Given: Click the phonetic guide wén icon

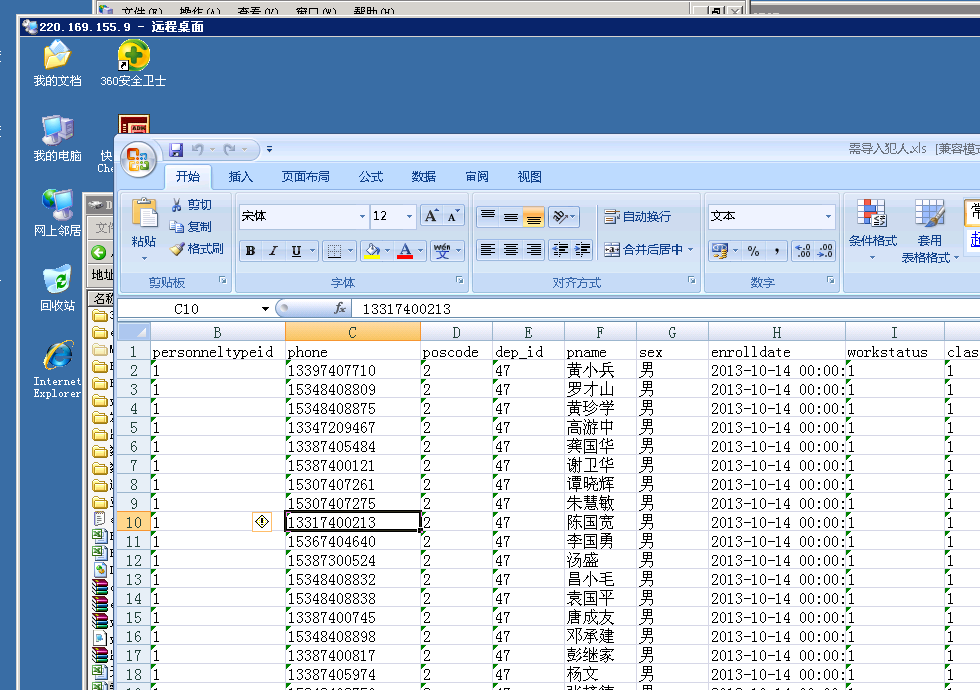Looking at the screenshot, I should pyautogui.click(x=442, y=251).
